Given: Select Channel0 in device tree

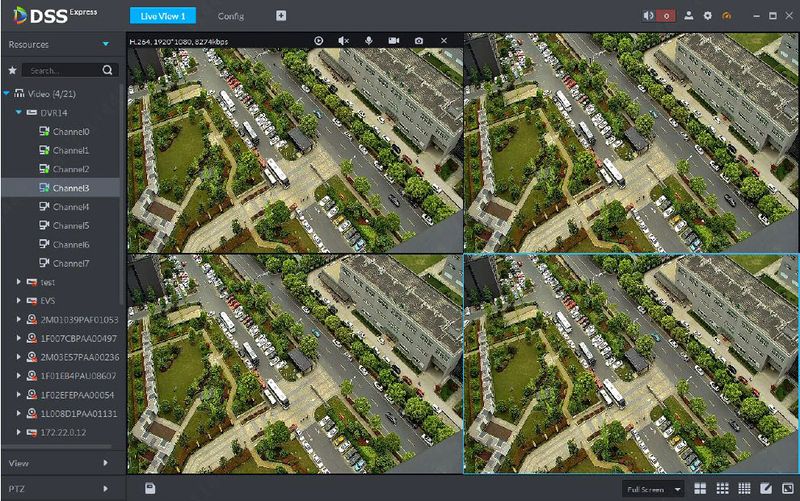Looking at the screenshot, I should (71, 132).
